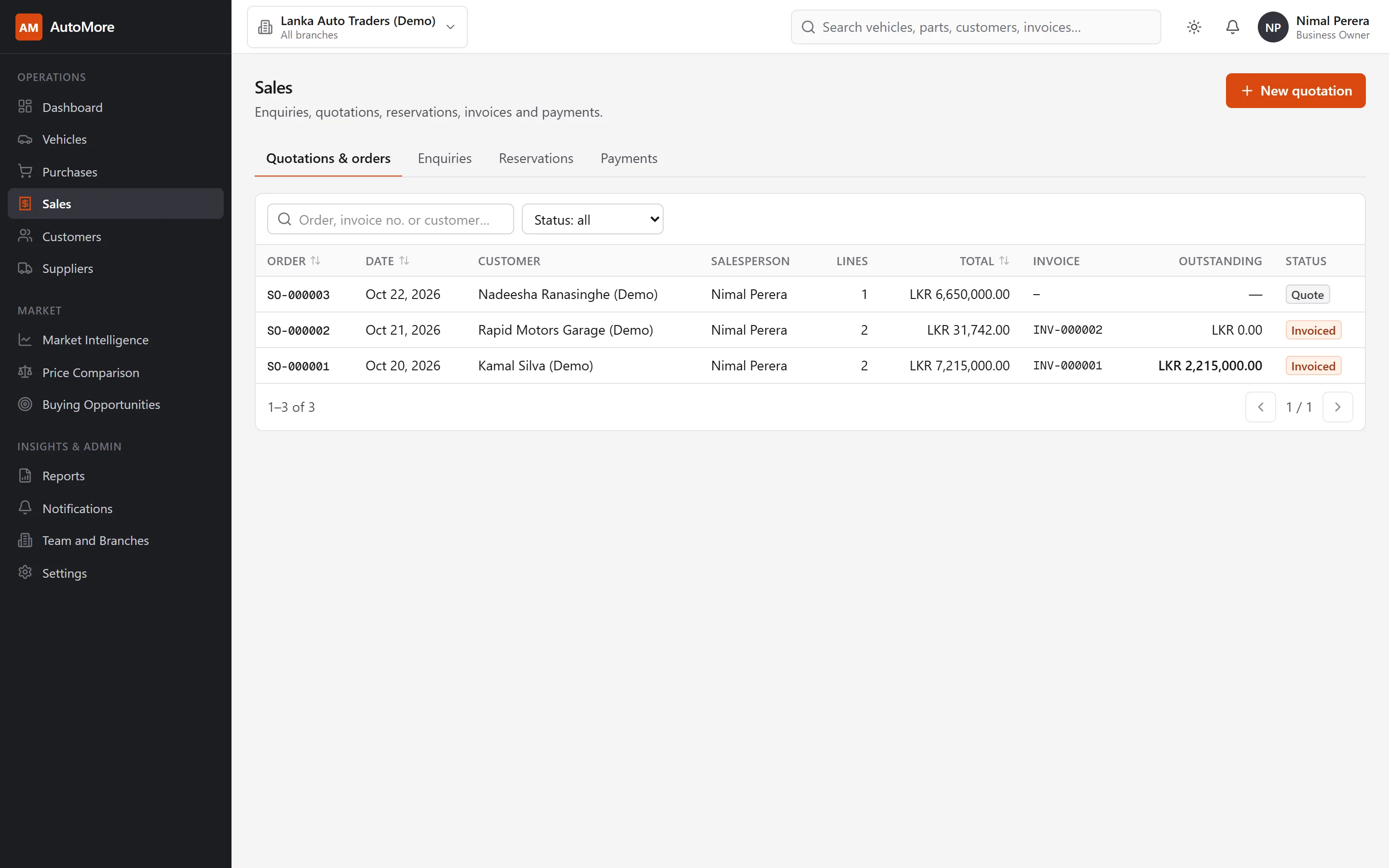
Task: Create a New quotation
Action: (x=1295, y=91)
